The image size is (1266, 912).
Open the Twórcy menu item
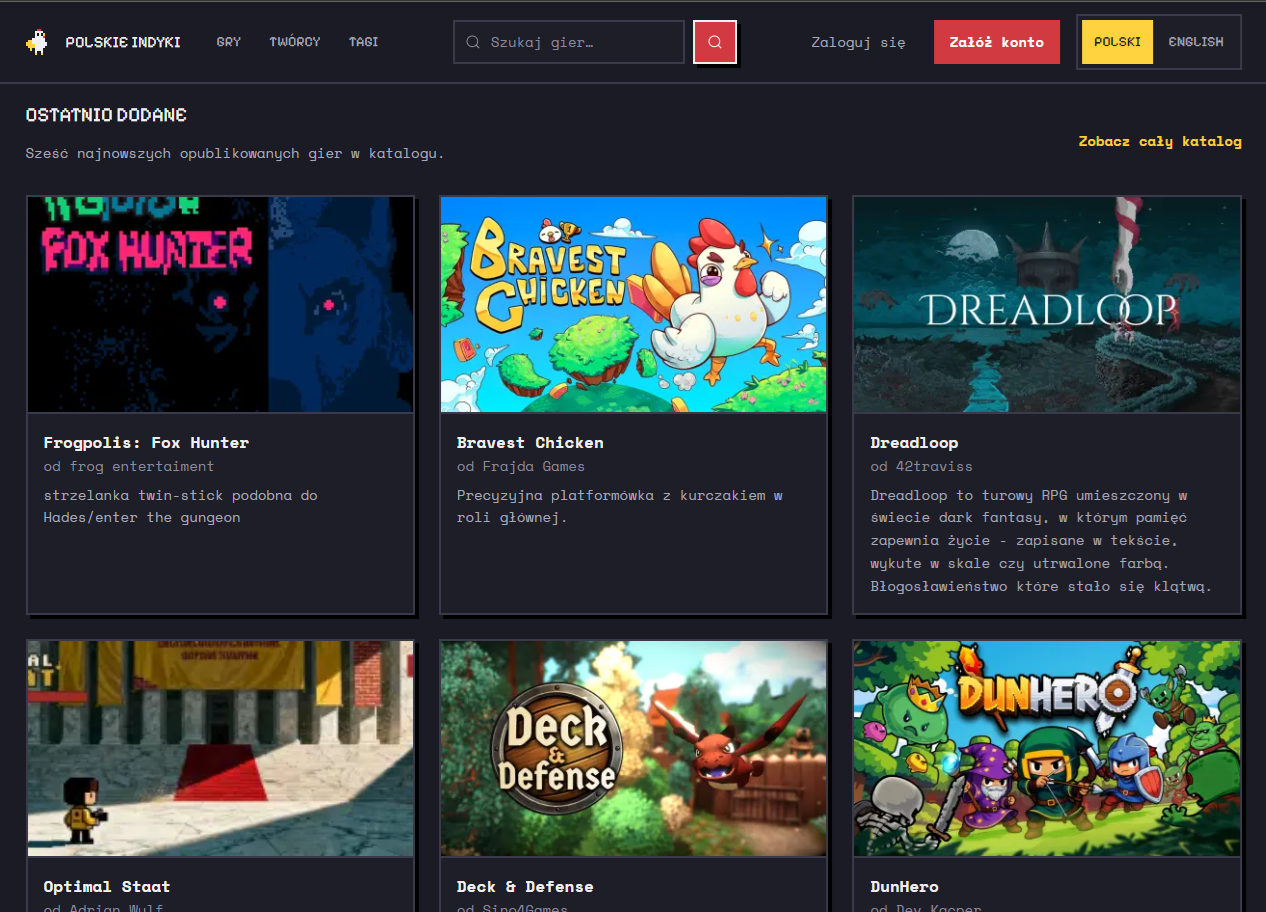coord(295,42)
